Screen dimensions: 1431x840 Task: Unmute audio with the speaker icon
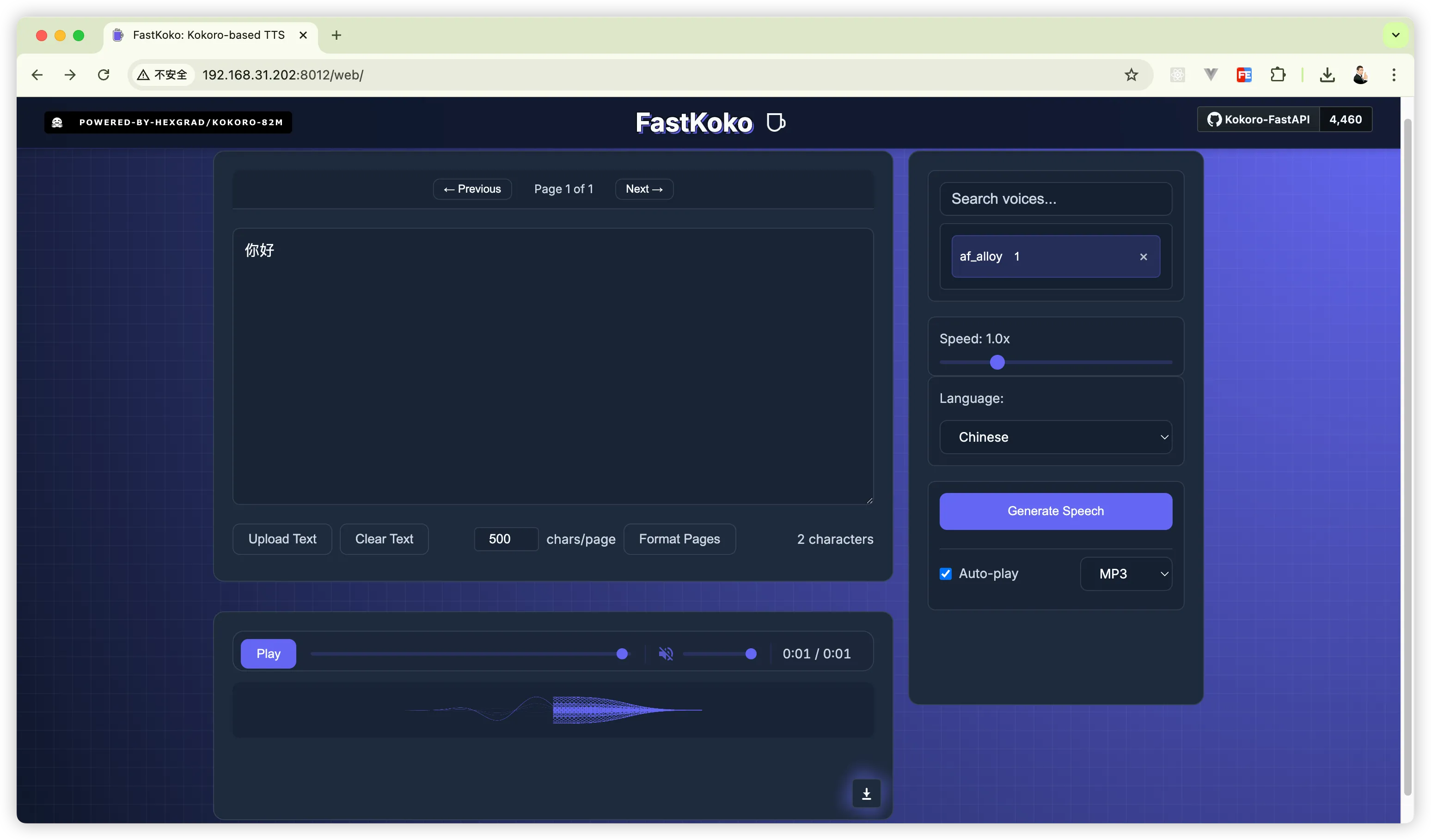tap(666, 654)
